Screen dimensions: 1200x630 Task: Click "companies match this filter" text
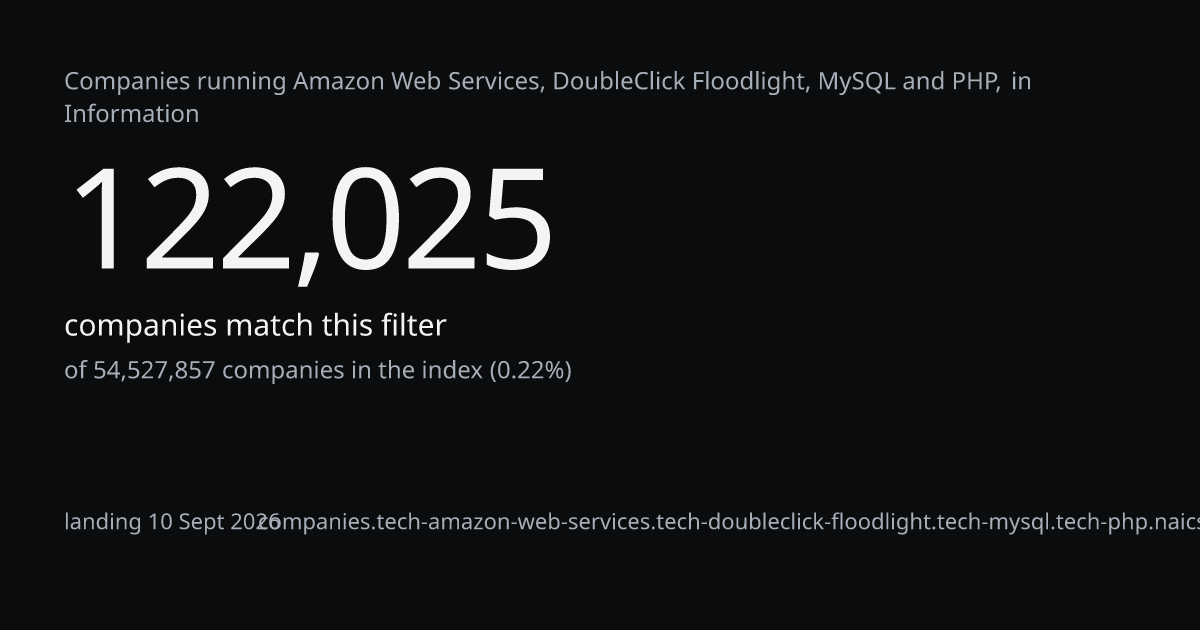[255, 326]
